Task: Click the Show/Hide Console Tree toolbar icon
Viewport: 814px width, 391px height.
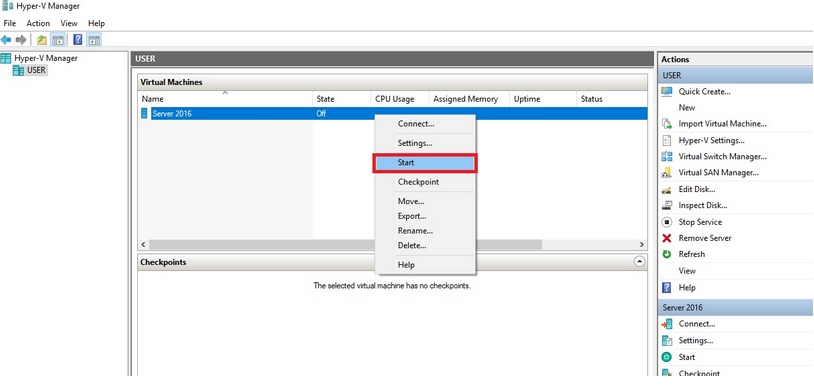Action: [58, 39]
